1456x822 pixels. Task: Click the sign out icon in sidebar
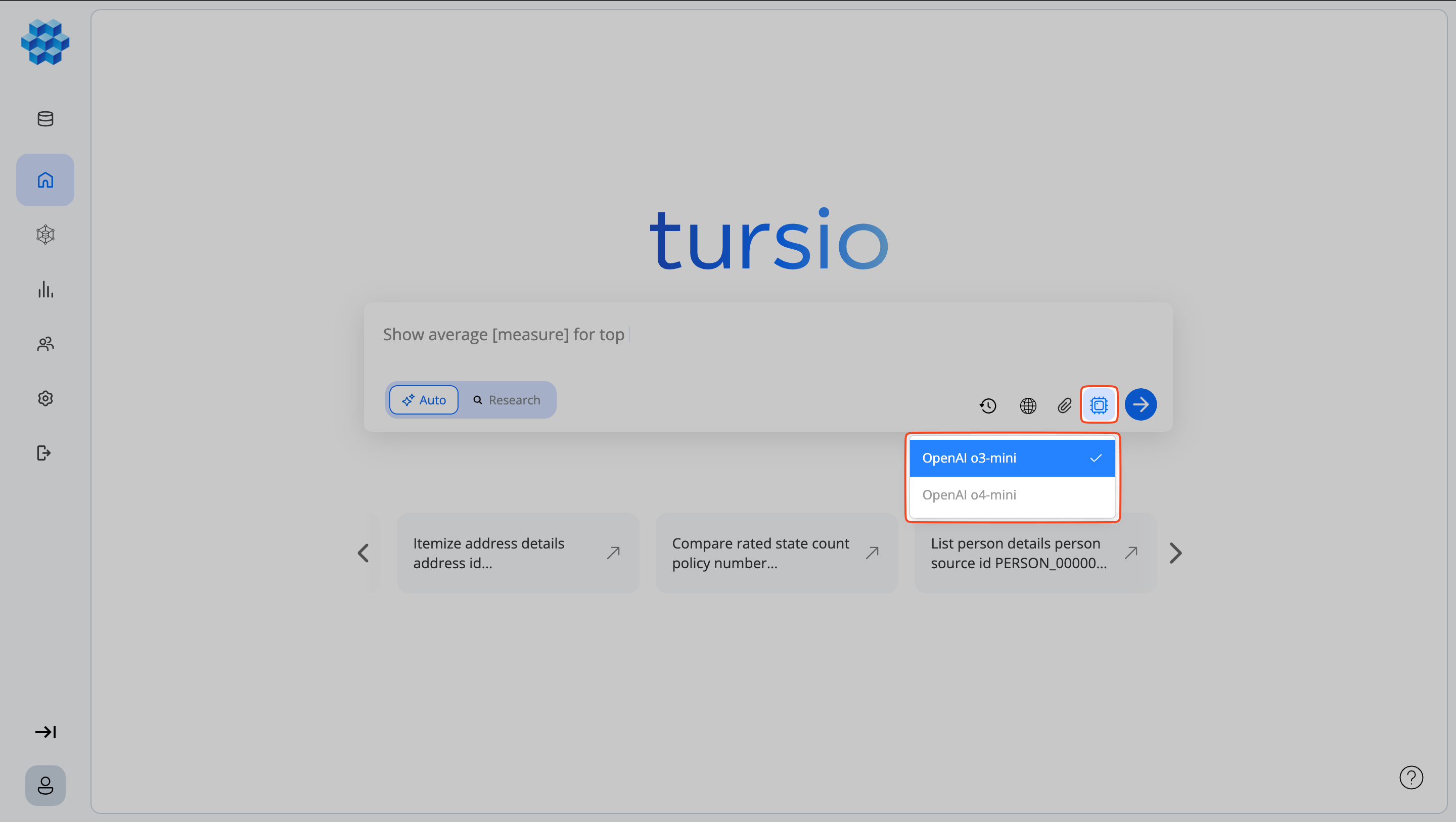(x=44, y=453)
